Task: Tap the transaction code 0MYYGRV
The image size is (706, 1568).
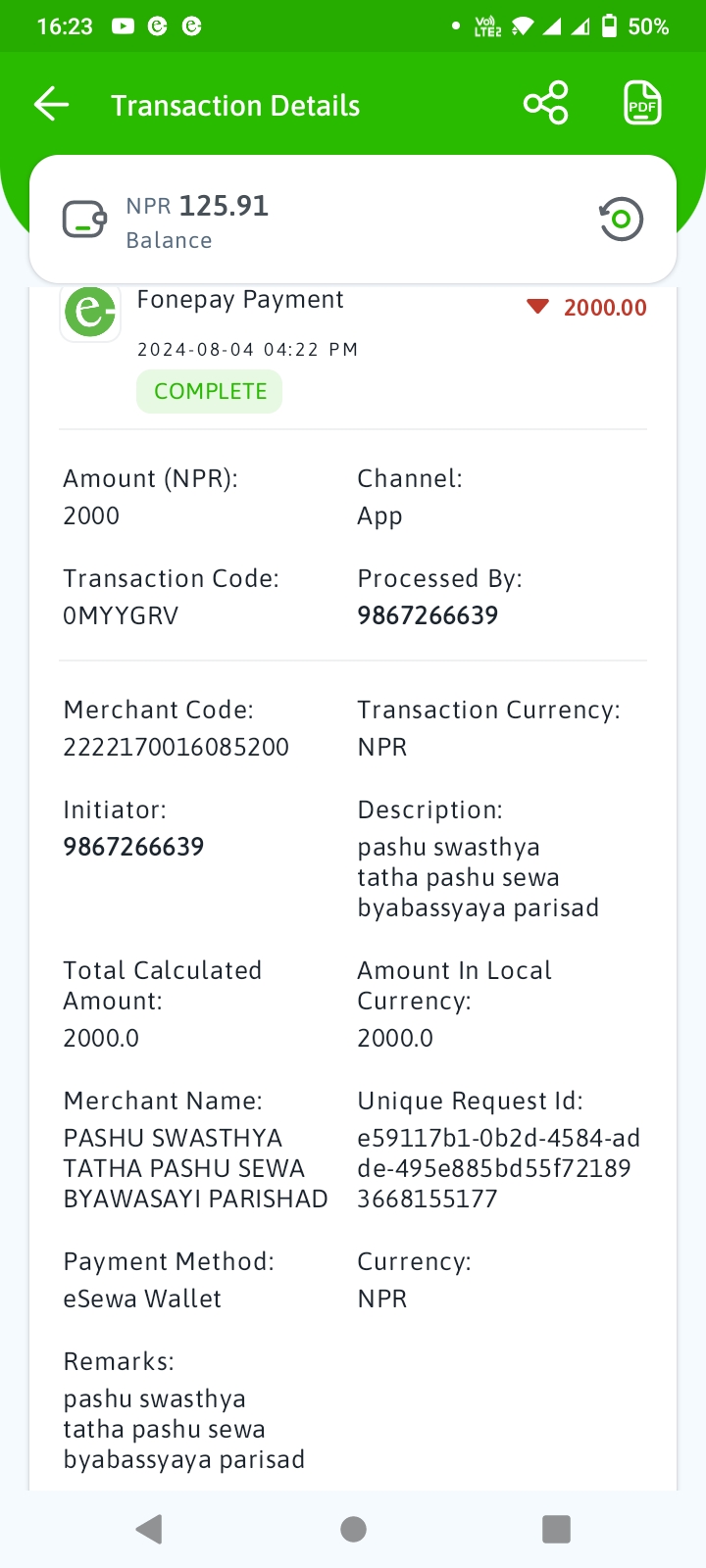Action: (121, 615)
